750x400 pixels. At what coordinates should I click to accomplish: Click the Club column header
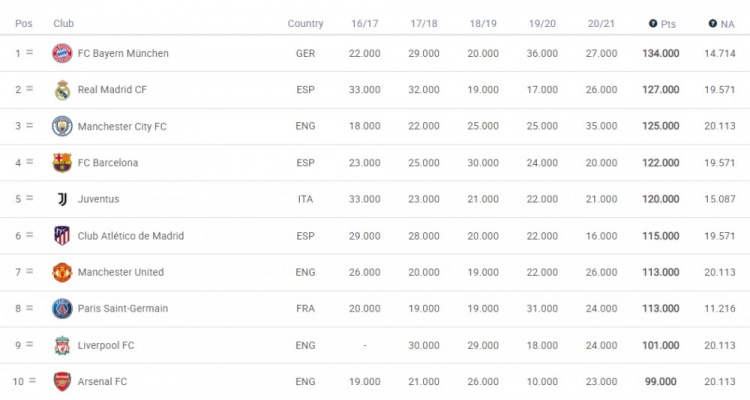coord(64,23)
